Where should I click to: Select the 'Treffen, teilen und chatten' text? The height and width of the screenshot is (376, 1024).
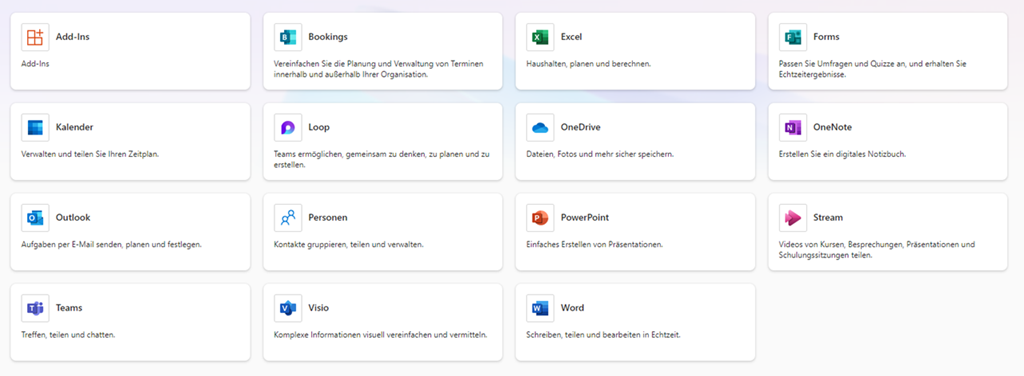[68, 335]
